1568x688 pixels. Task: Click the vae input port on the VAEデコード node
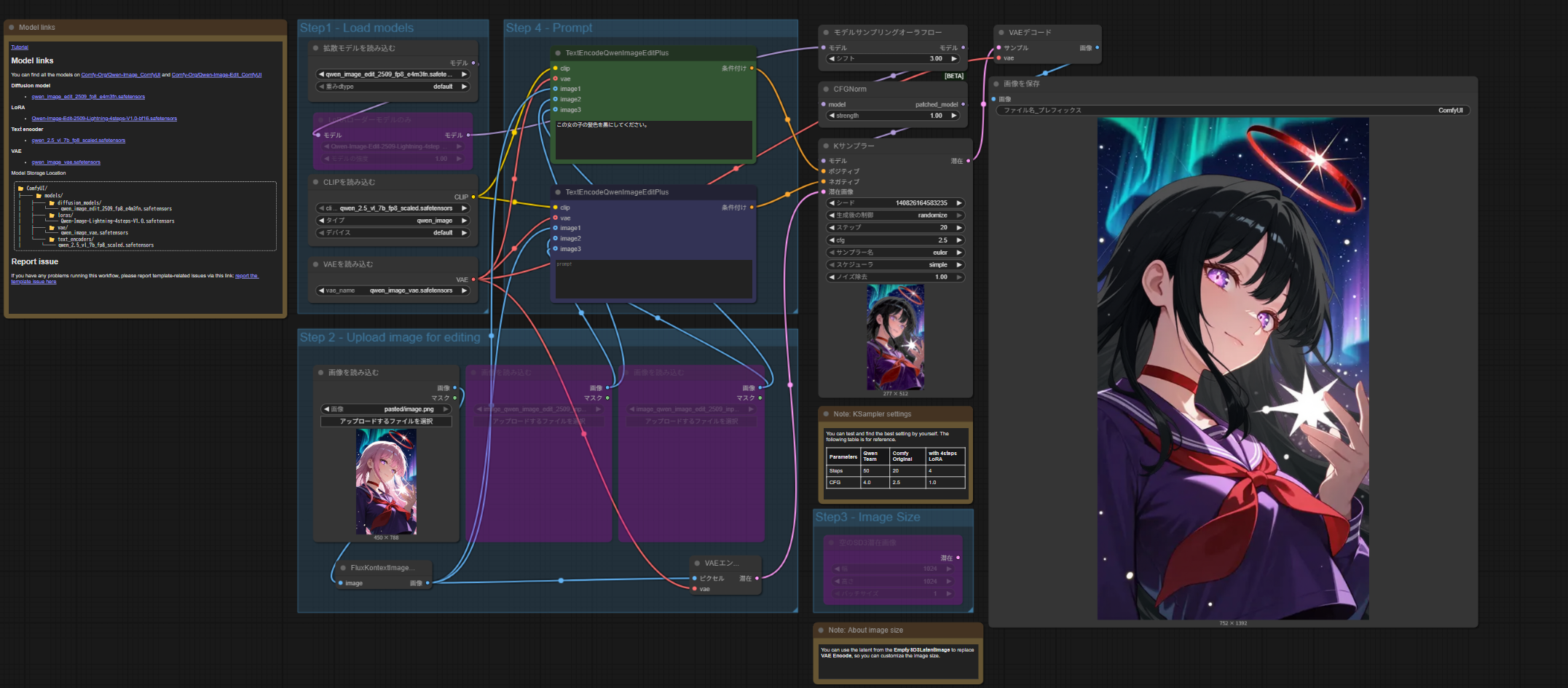[x=998, y=58]
